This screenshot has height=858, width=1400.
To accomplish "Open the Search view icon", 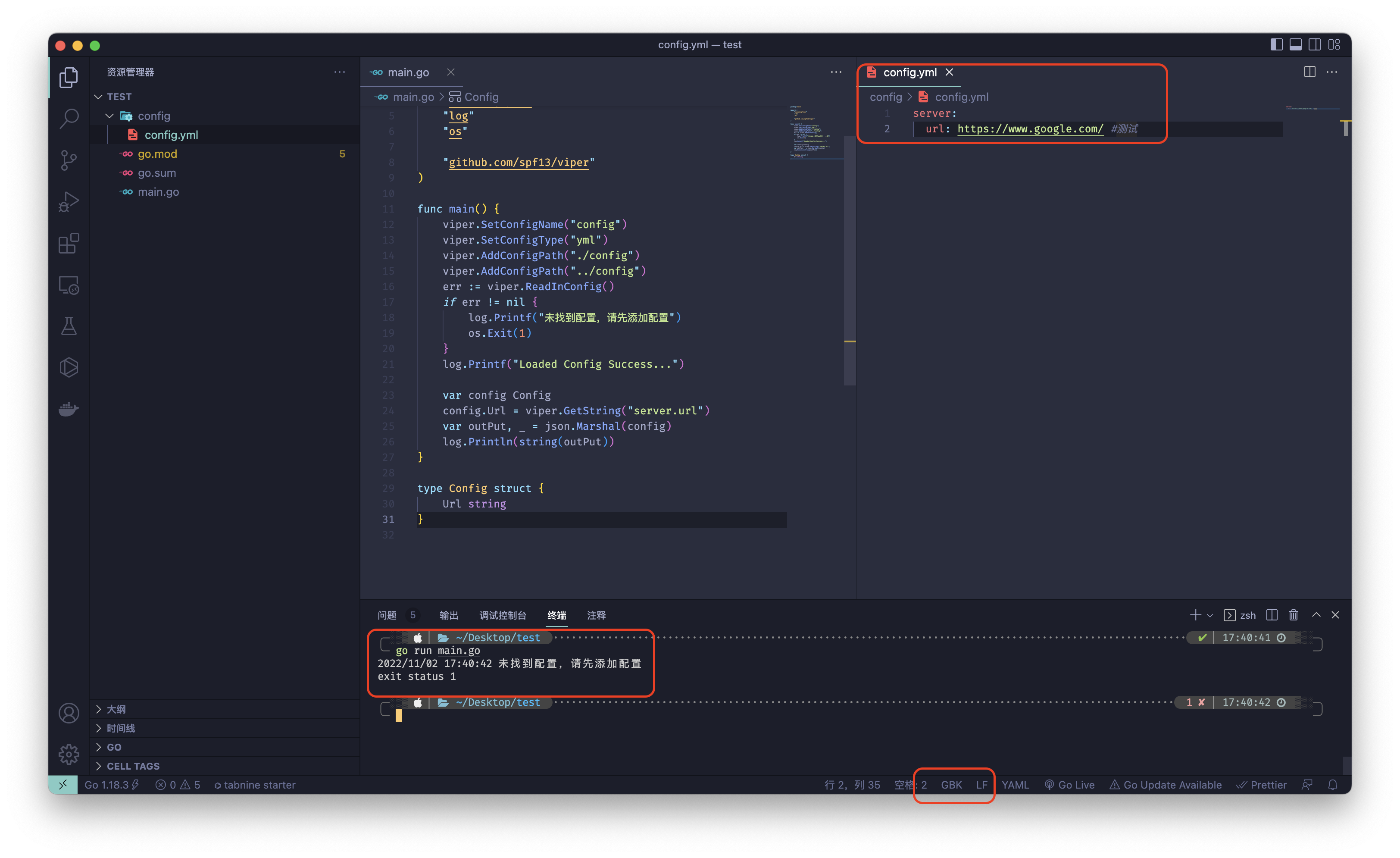I will tap(69, 119).
